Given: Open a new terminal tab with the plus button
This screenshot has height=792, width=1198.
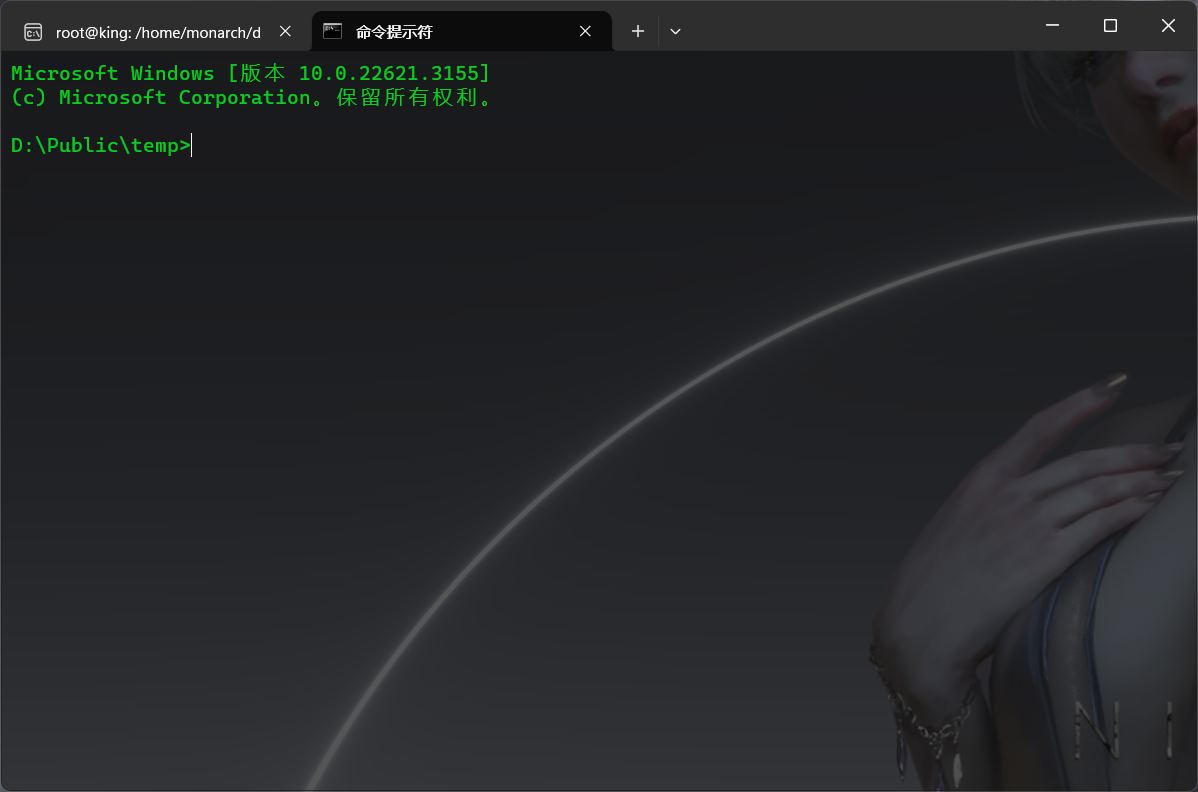Looking at the screenshot, I should 637,31.
